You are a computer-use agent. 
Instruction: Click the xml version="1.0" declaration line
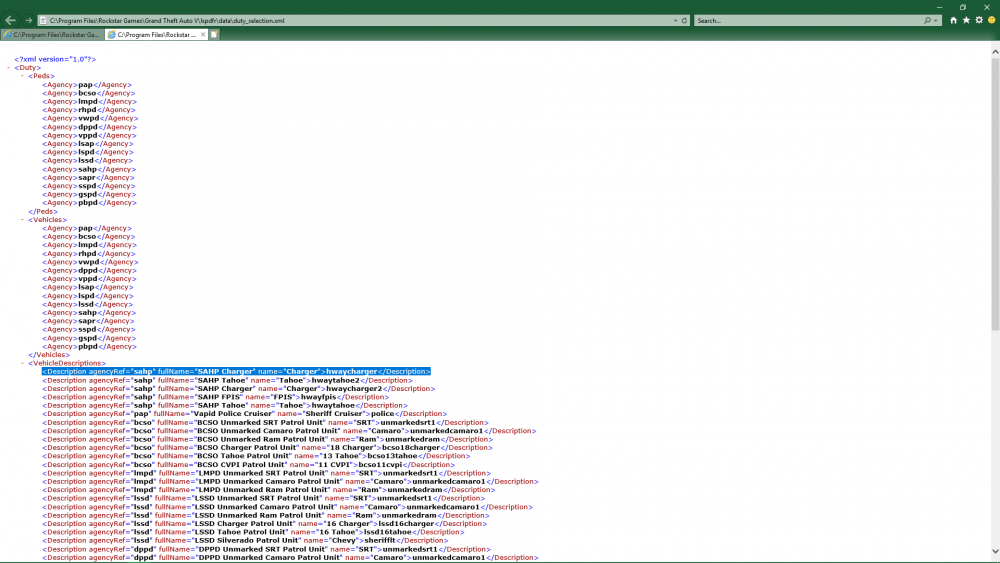tap(55, 59)
